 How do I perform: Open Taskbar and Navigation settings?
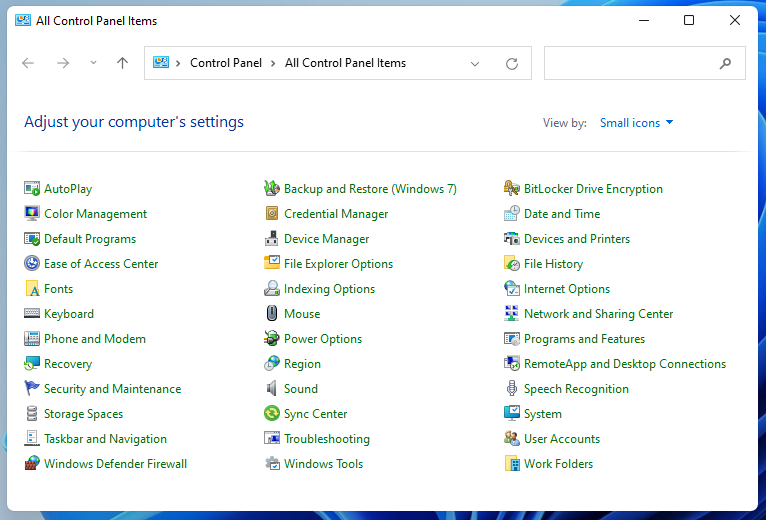click(105, 438)
